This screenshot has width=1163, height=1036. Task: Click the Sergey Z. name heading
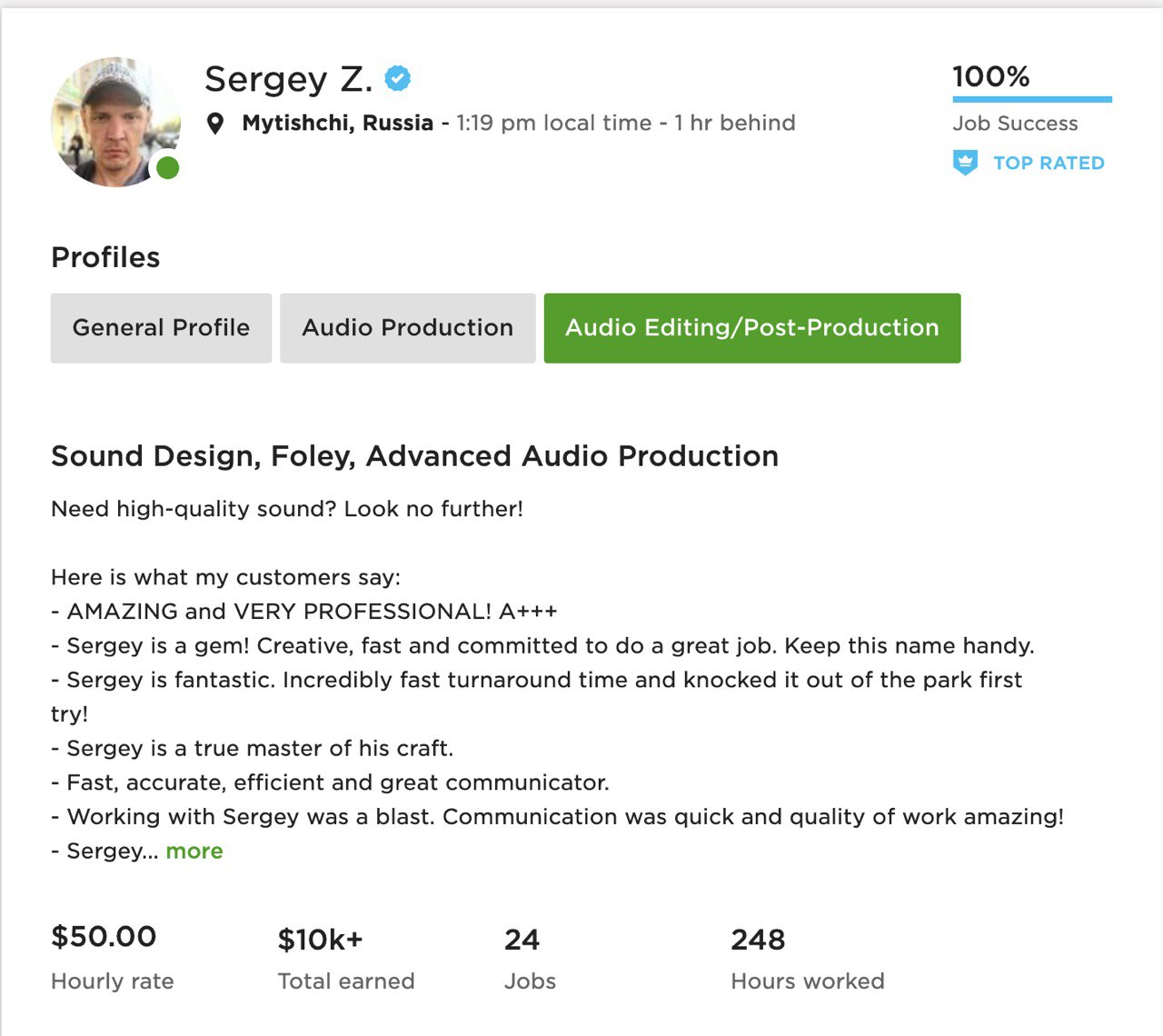point(289,79)
